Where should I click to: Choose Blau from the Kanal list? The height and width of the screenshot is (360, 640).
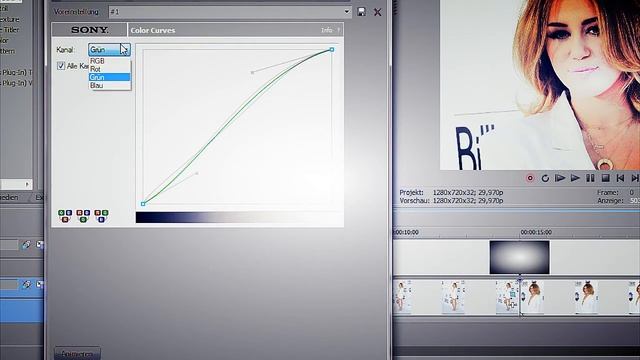pos(109,85)
